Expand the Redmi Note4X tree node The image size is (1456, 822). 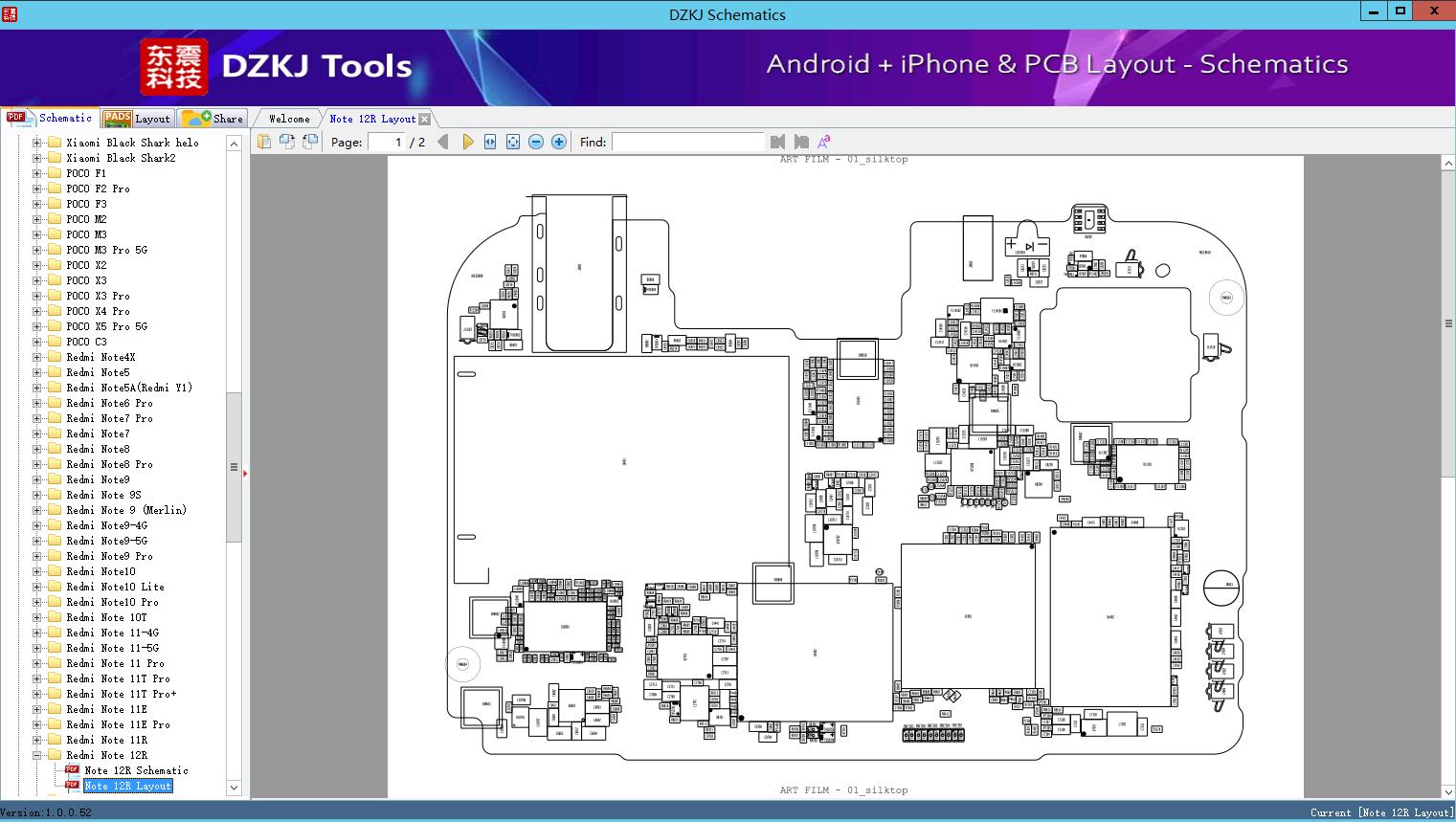click(36, 357)
